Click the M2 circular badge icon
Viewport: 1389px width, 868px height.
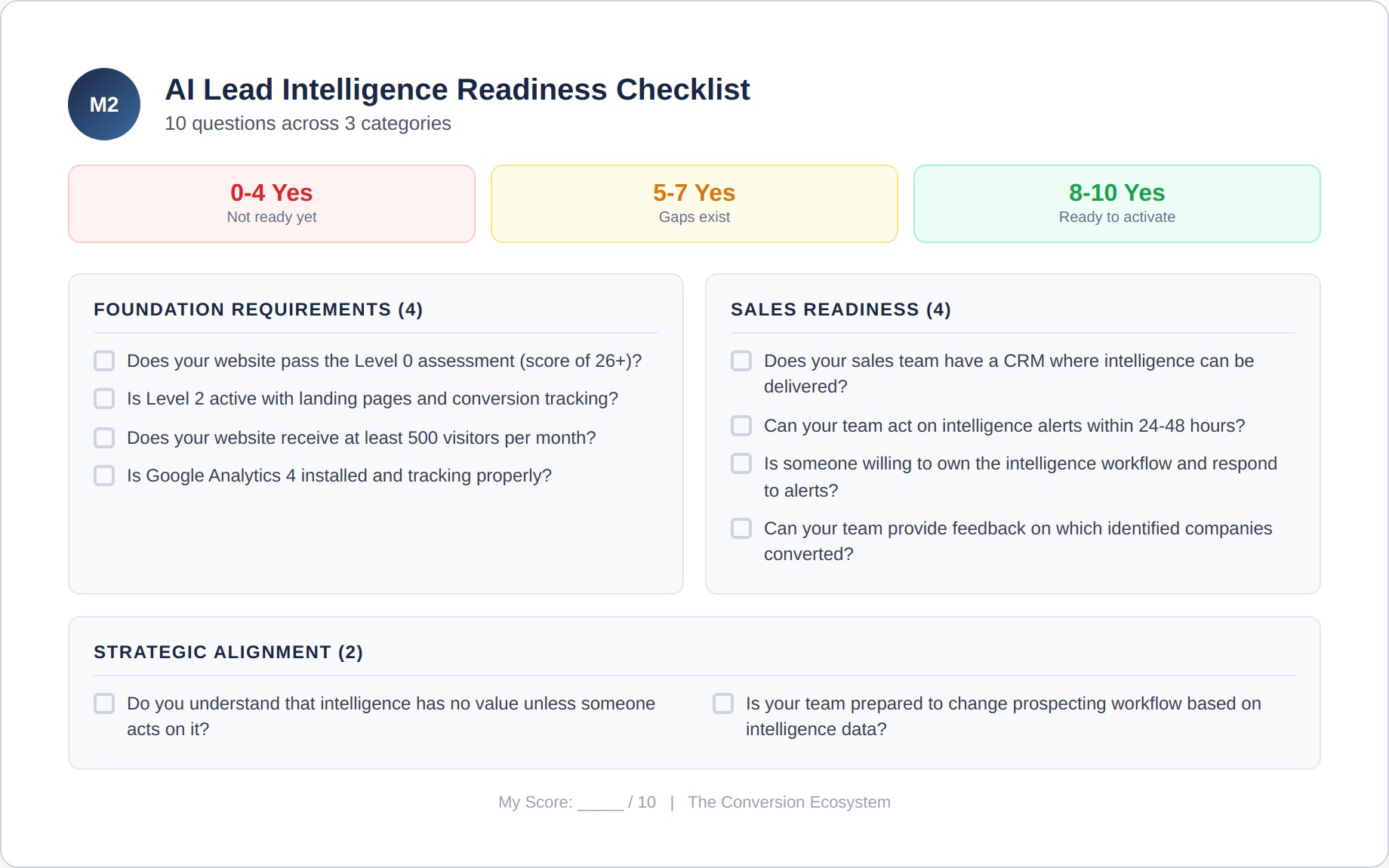click(104, 104)
